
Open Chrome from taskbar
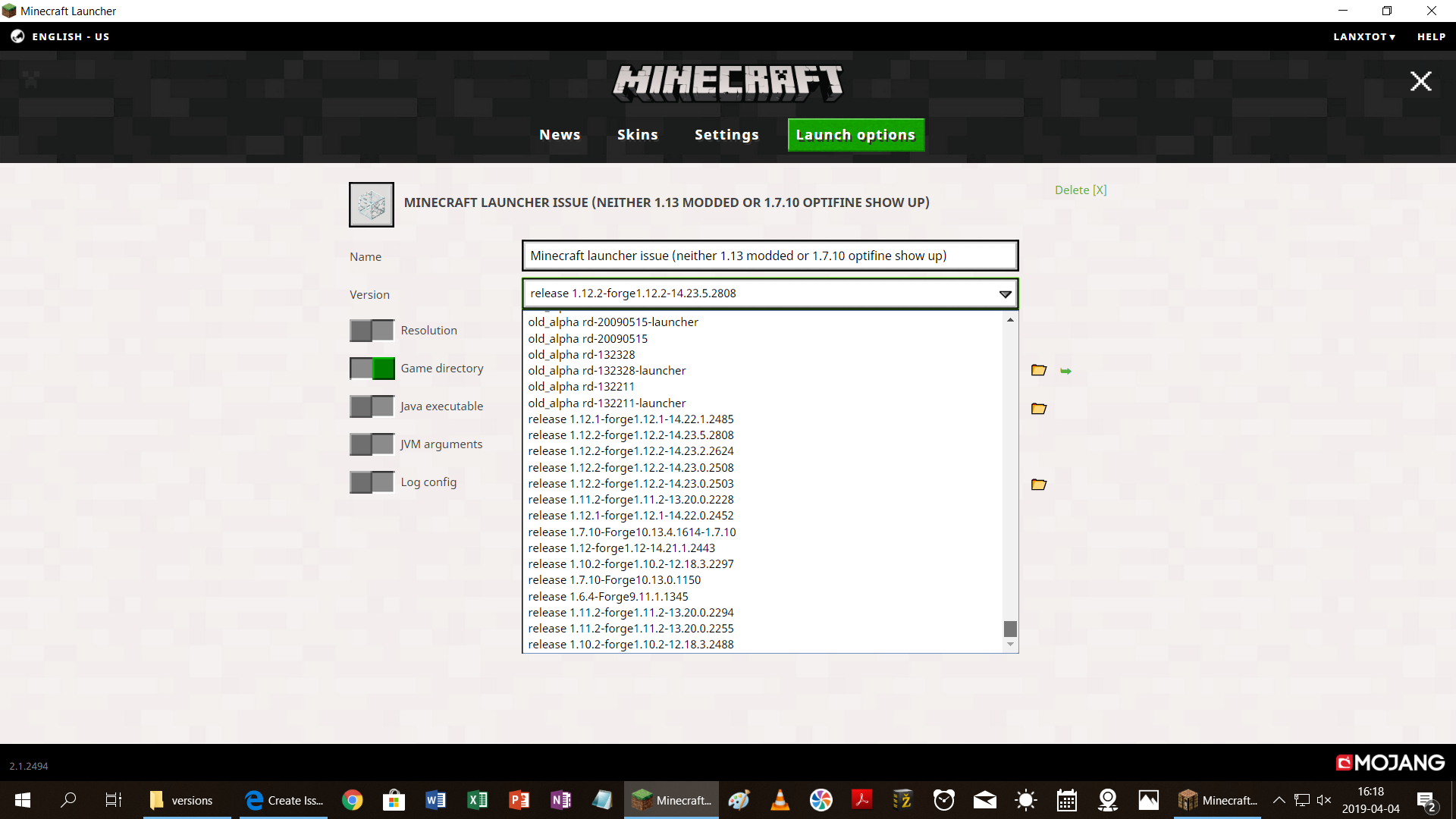(352, 800)
